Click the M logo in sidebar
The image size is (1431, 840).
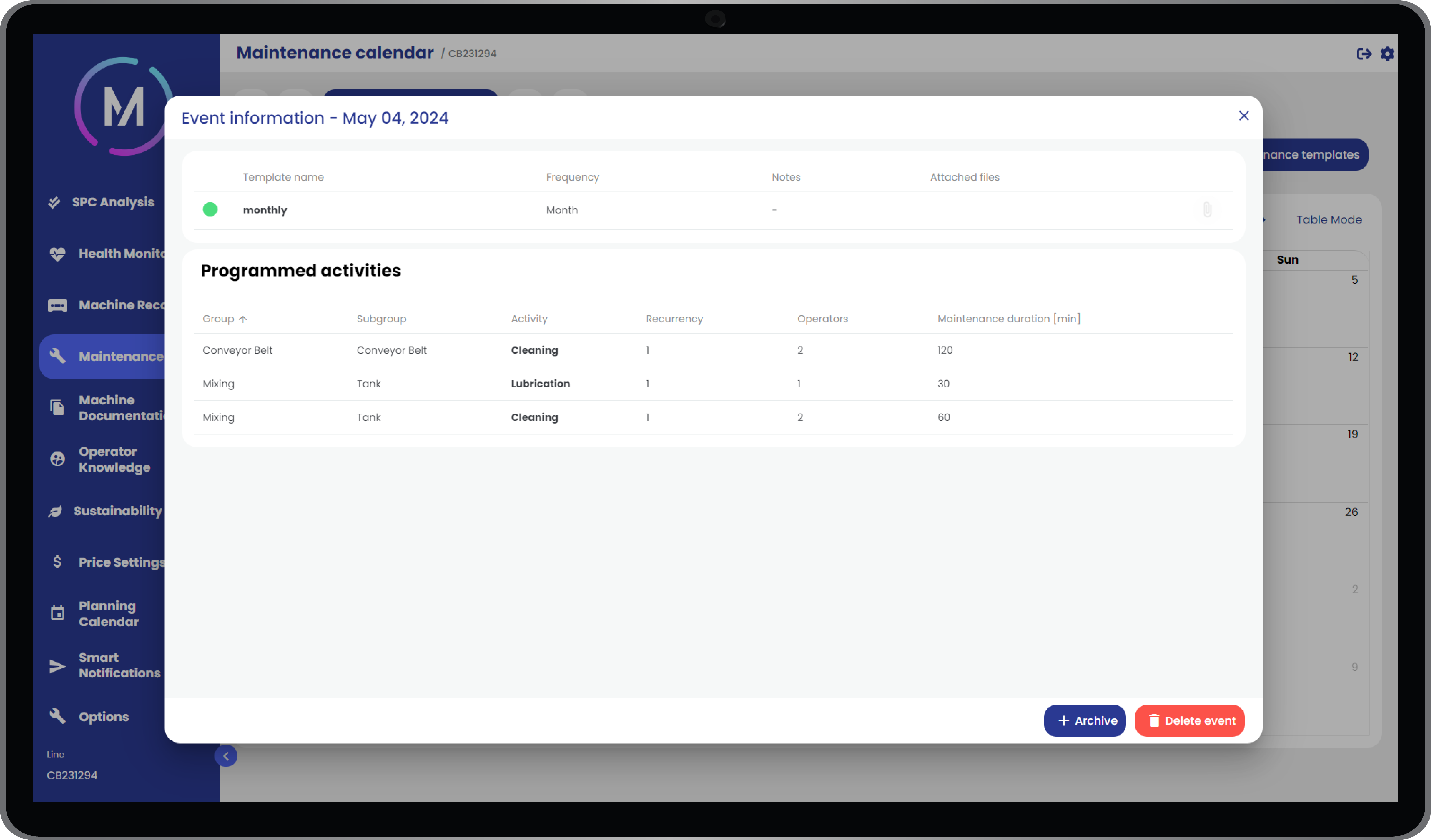tap(124, 107)
